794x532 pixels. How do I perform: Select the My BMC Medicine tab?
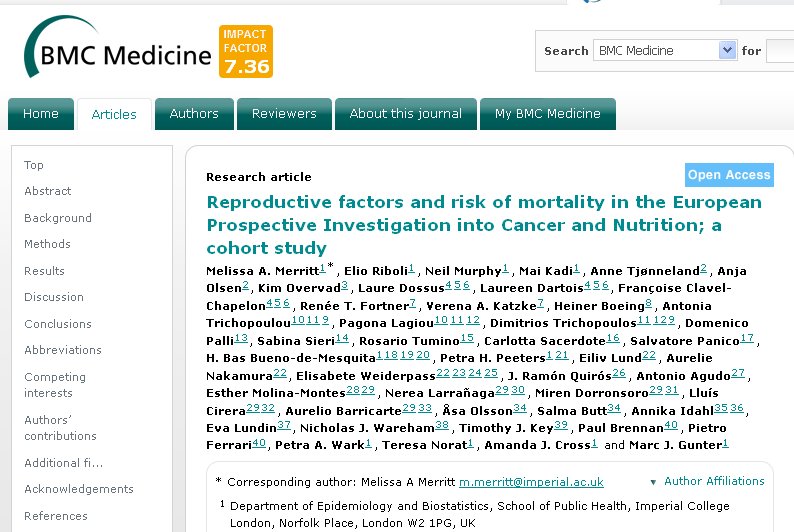point(548,114)
